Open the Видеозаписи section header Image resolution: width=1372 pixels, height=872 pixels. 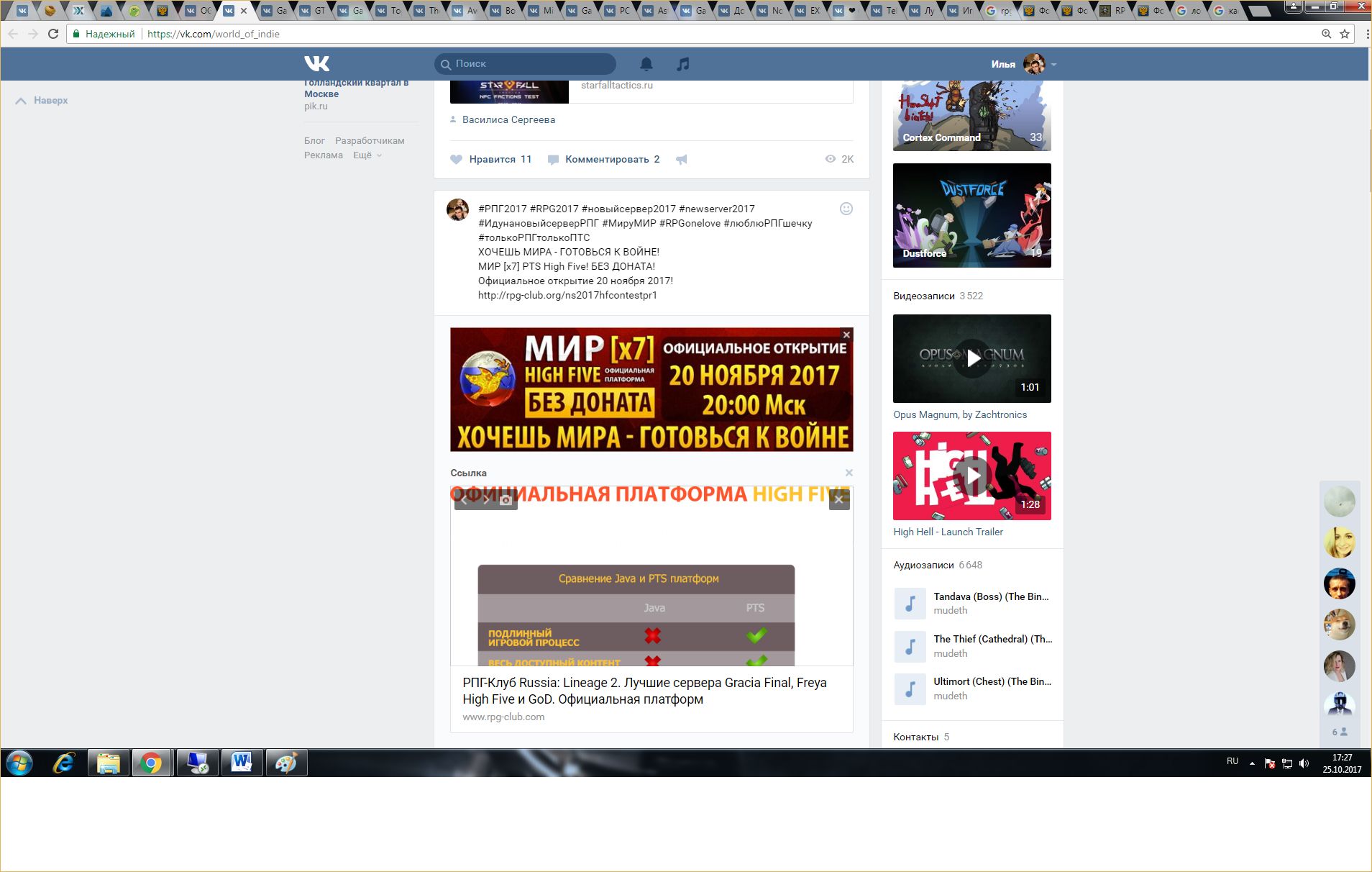point(924,296)
